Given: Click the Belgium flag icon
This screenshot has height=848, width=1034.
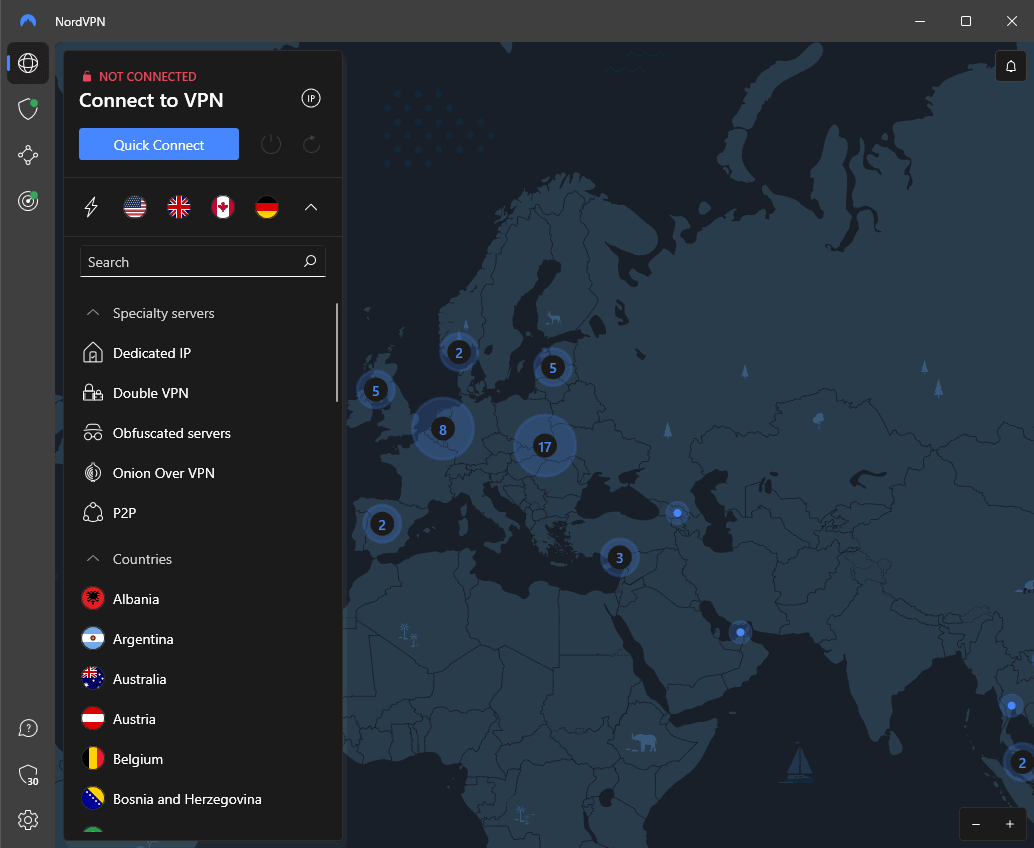Looking at the screenshot, I should tap(93, 759).
